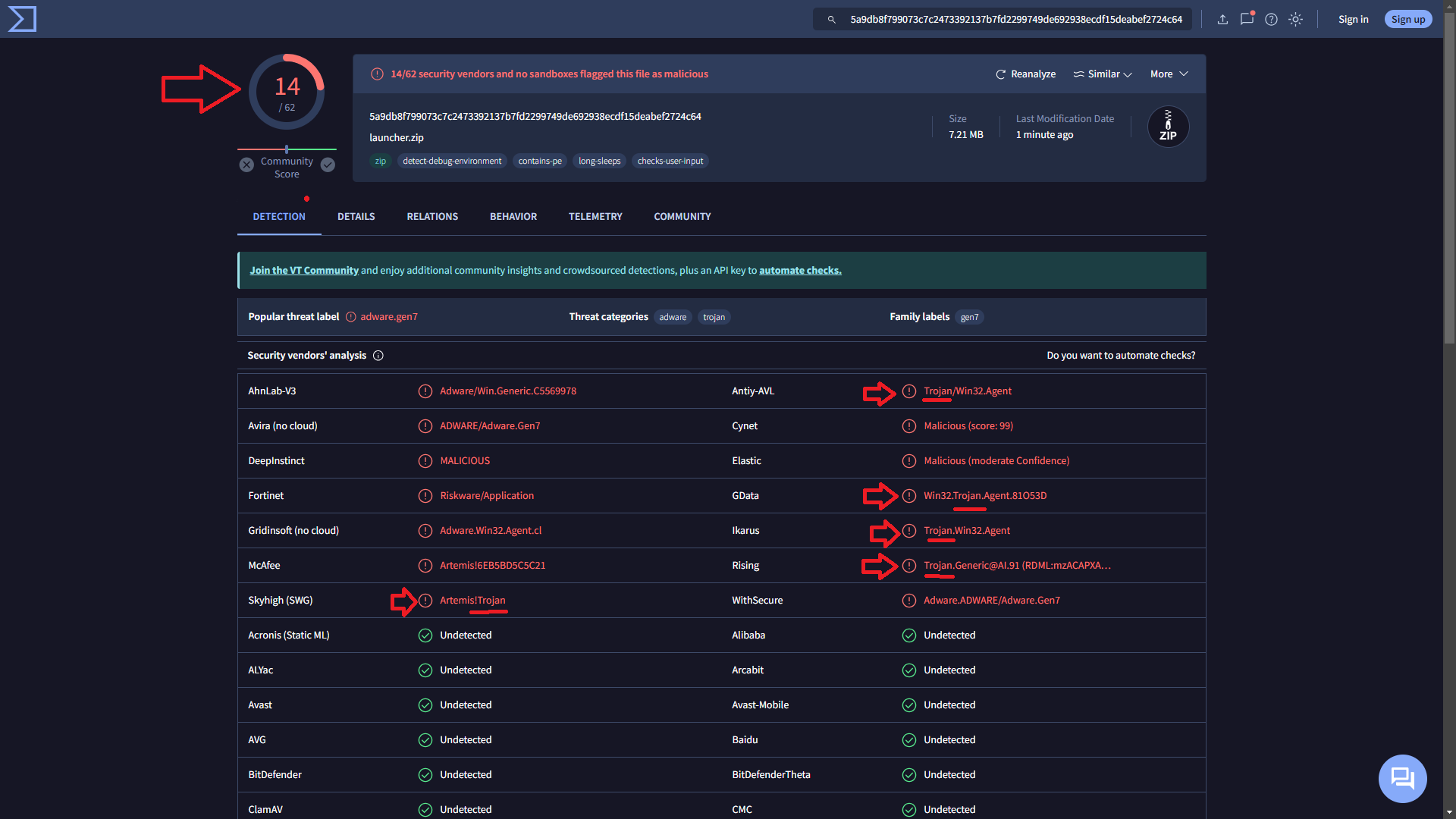This screenshot has width=1456, height=819.
Task: Click the upload file icon
Action: pyautogui.click(x=1222, y=20)
